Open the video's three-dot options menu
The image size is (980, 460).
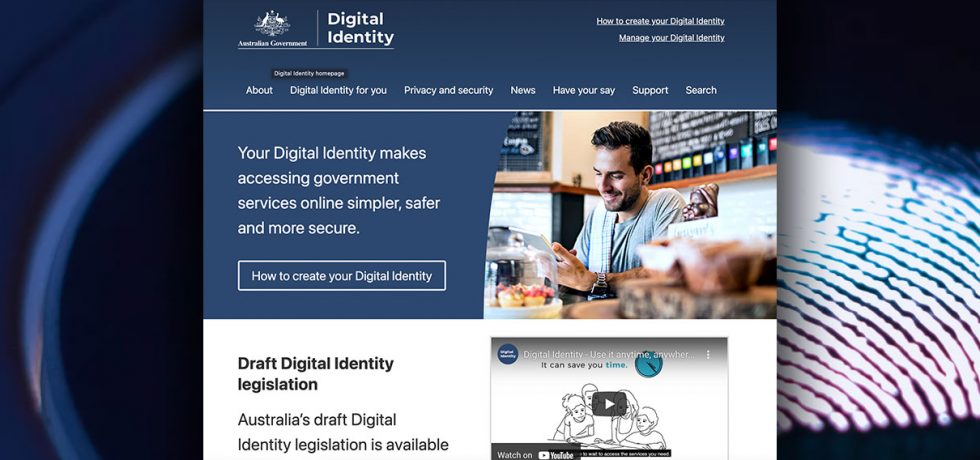point(708,354)
